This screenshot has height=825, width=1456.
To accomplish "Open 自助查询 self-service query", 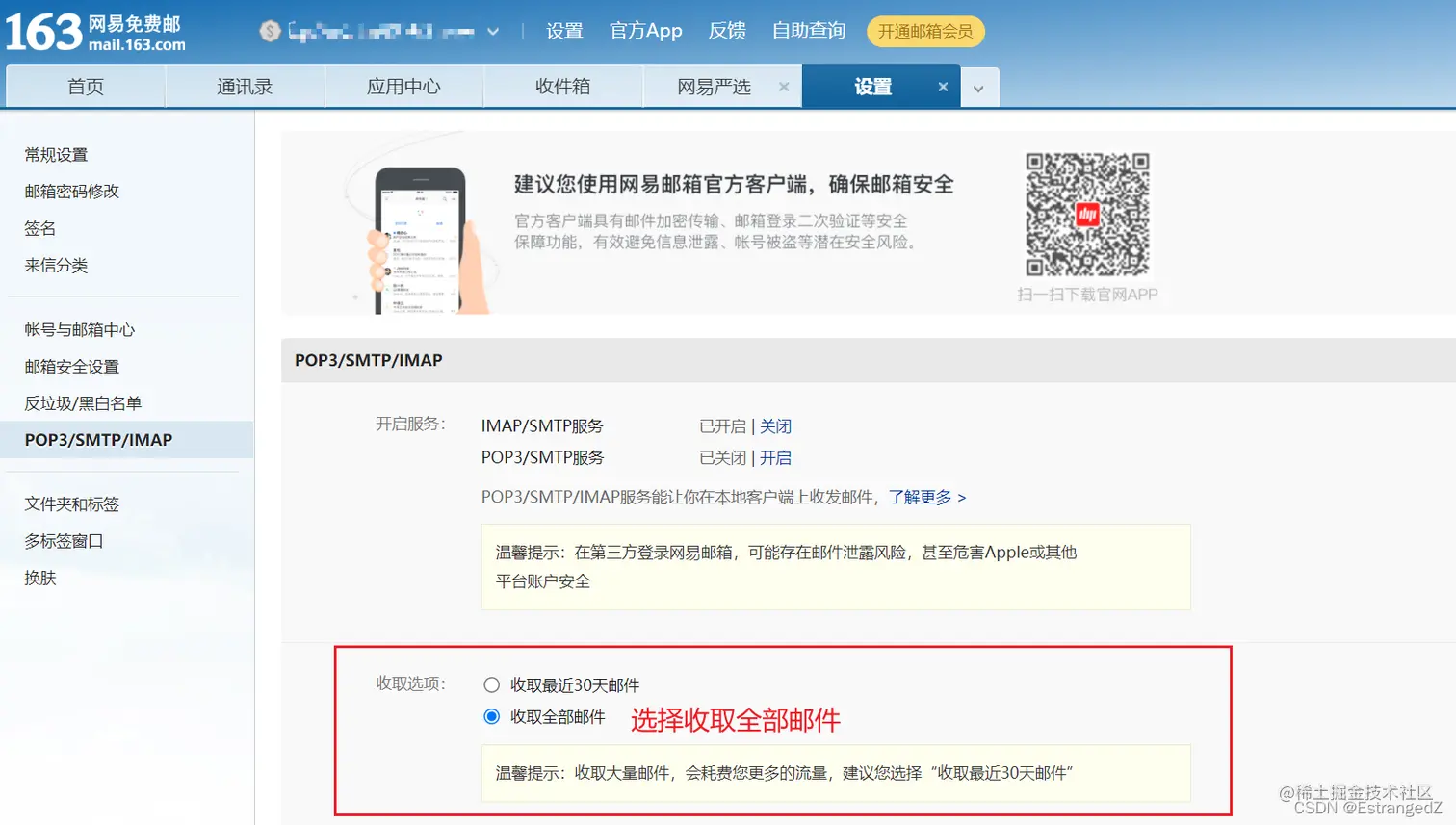I will 808,30.
